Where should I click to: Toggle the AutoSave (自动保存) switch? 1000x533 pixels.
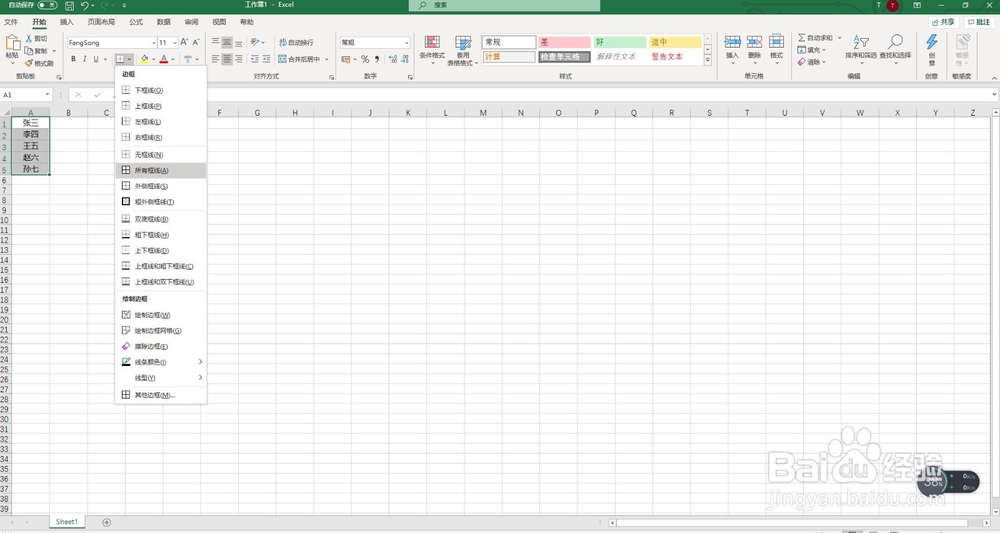[47, 5]
